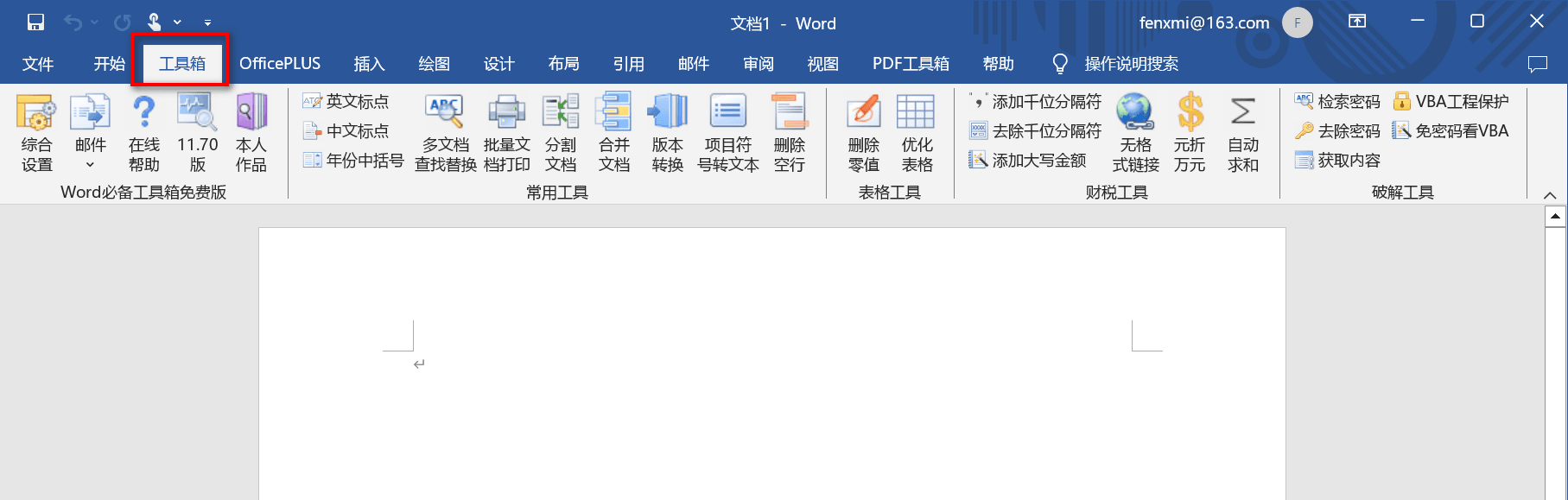Screen dimensions: 1568x500
Task: Select the 分割文档 tool
Action: (x=560, y=132)
